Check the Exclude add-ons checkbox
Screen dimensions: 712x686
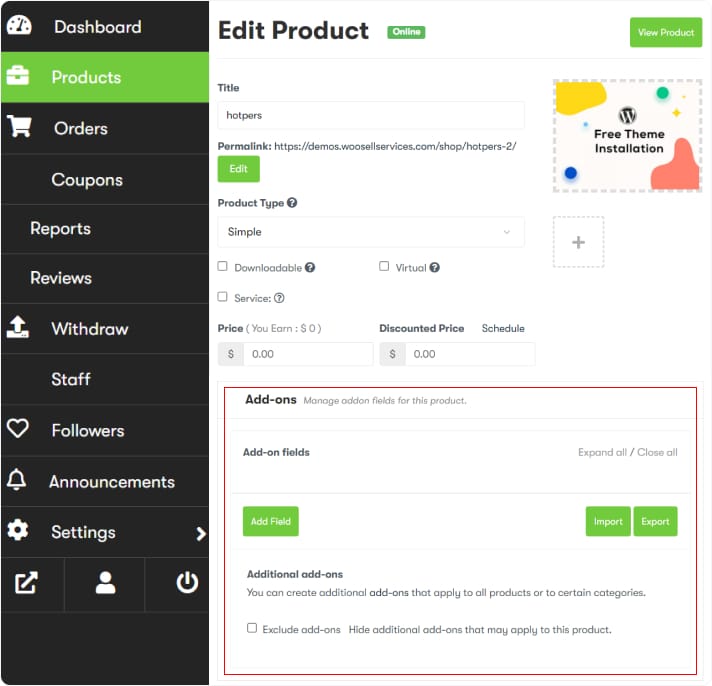(252, 629)
